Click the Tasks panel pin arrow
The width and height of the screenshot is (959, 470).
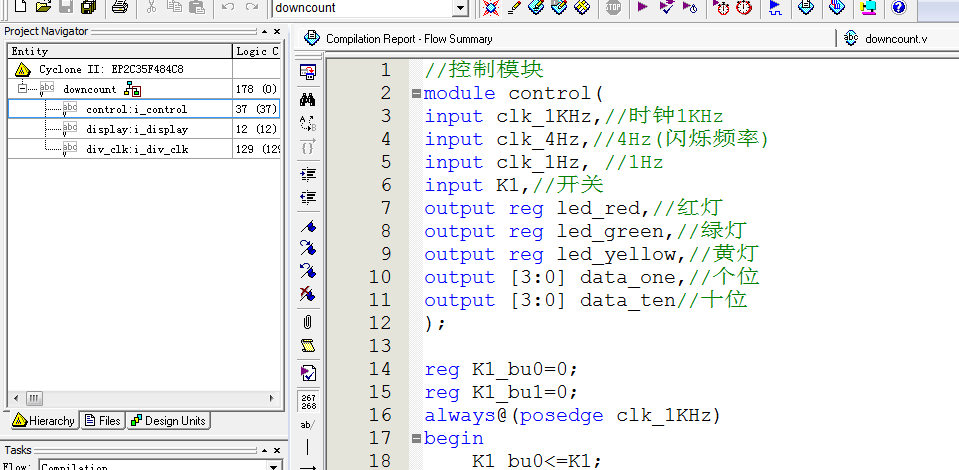[264, 450]
